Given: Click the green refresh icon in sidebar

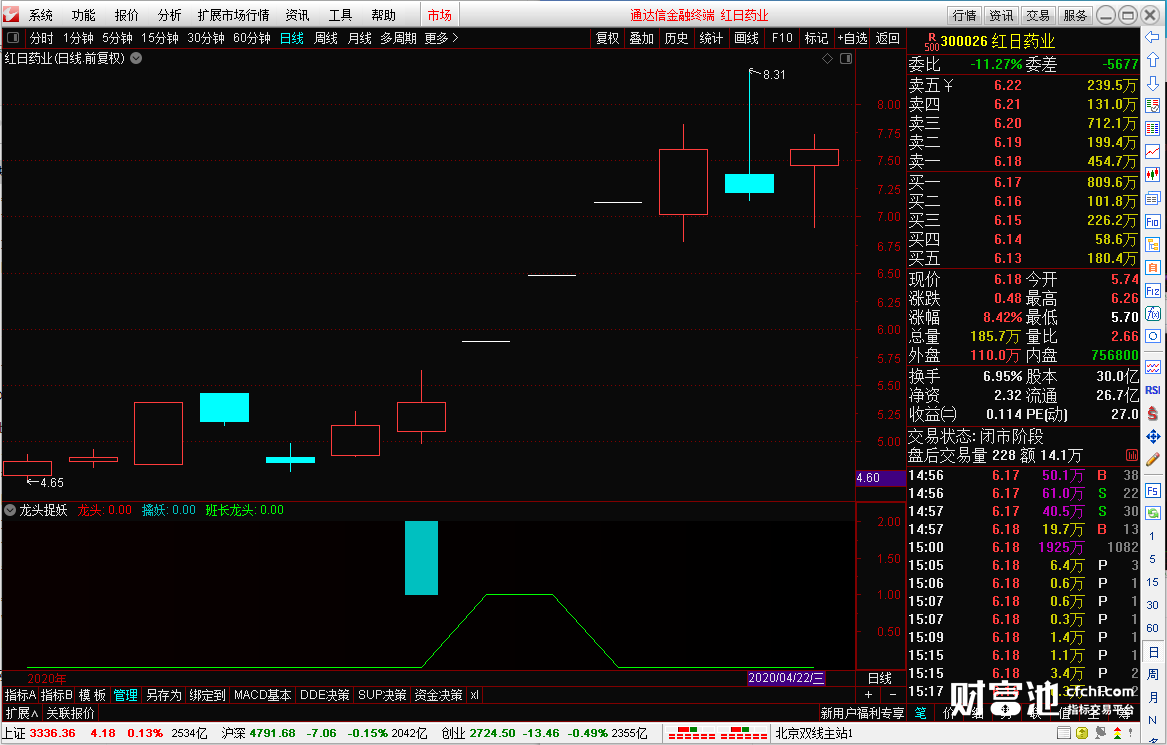Looking at the screenshot, I should pyautogui.click(x=1153, y=513).
